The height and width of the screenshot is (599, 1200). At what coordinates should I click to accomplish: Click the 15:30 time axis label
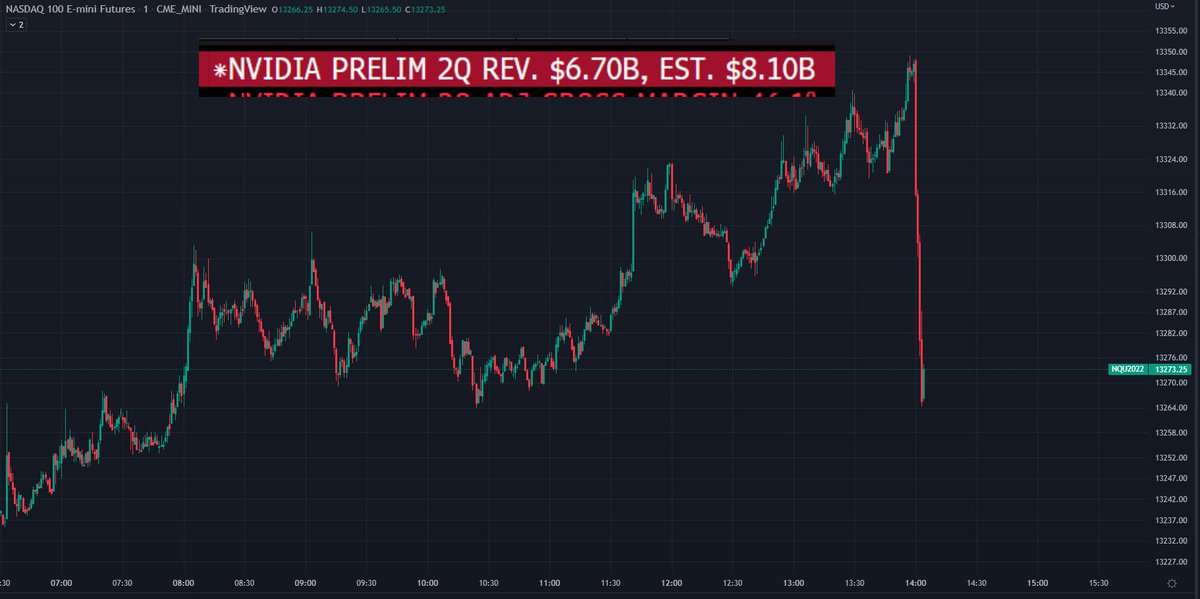coord(1098,583)
